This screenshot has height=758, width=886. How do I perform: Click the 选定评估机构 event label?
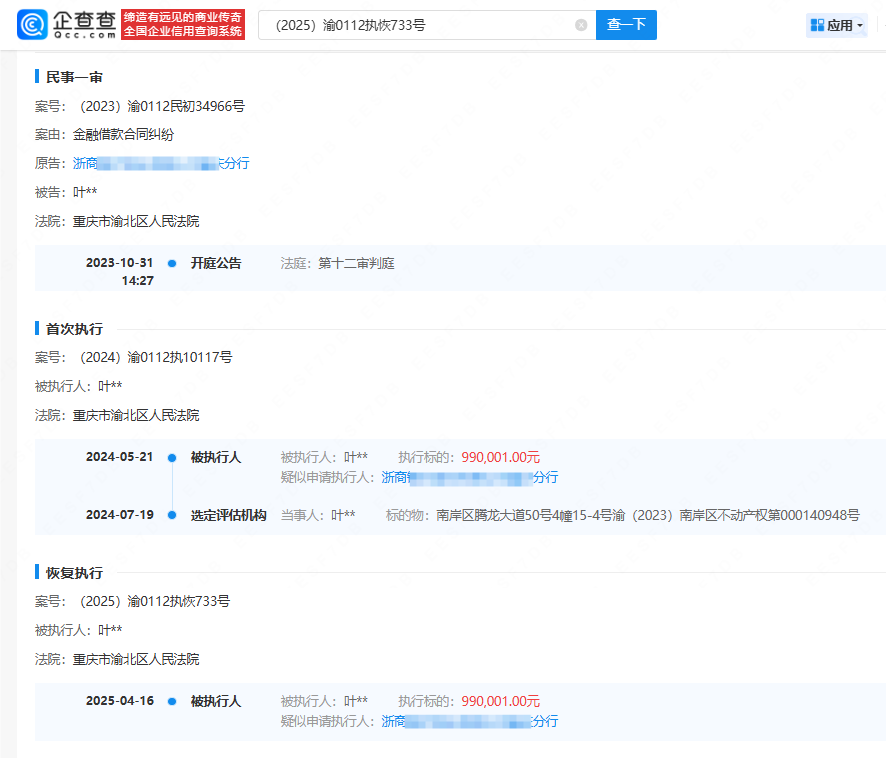[x=228, y=516]
